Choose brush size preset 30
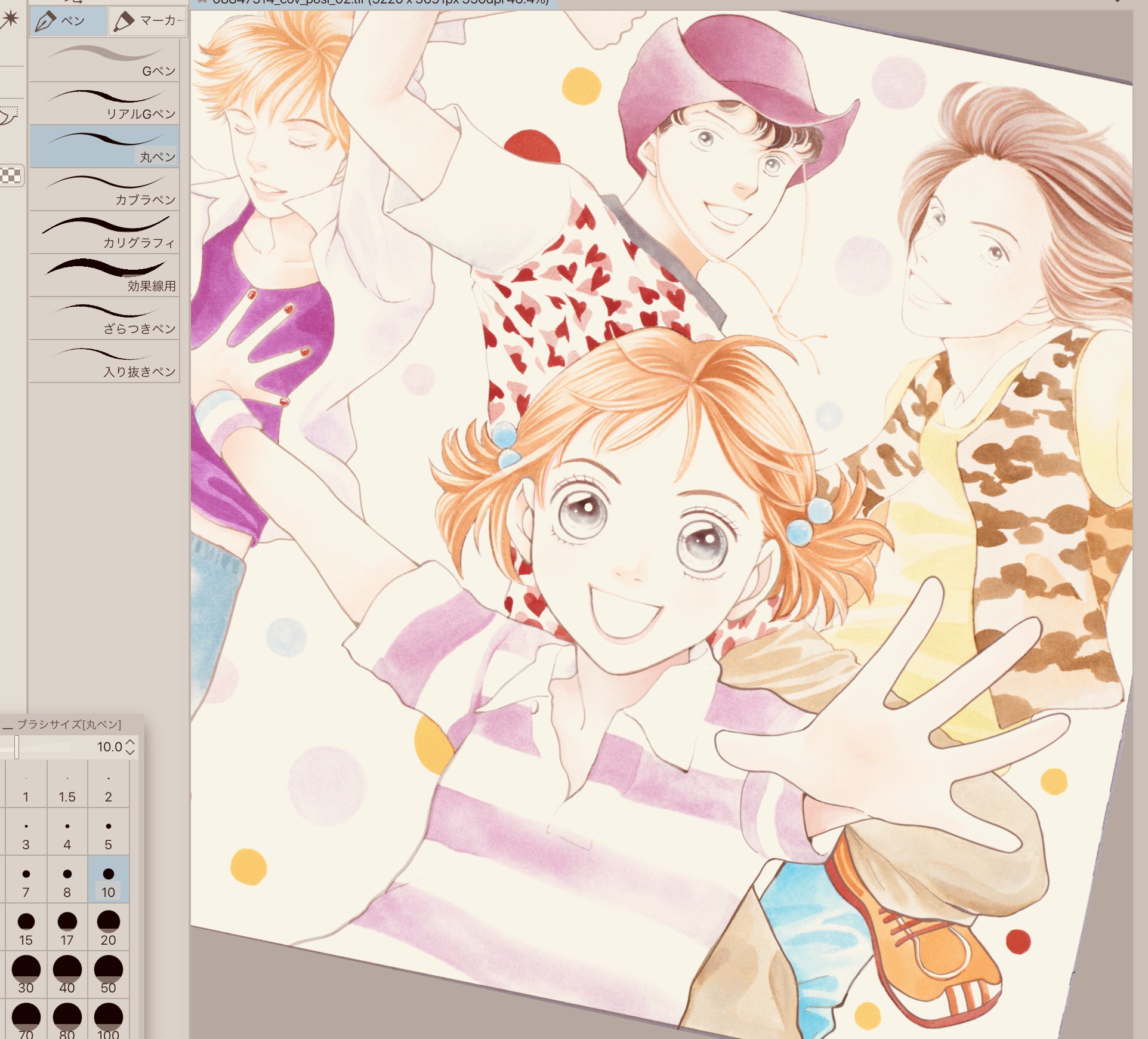1148x1039 pixels. coord(26,975)
